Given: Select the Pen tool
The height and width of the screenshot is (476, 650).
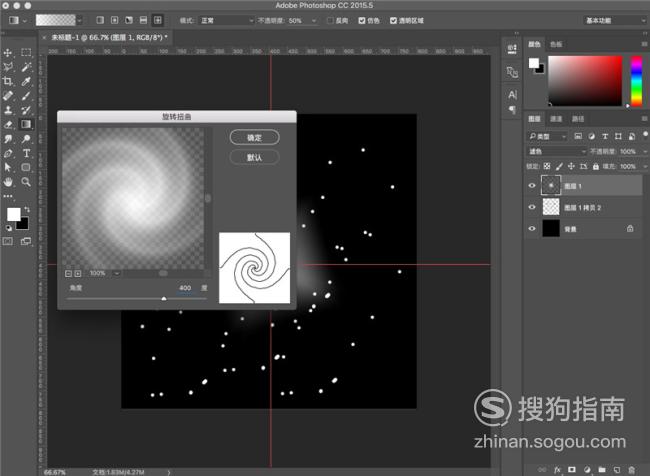Looking at the screenshot, I should [x=8, y=153].
